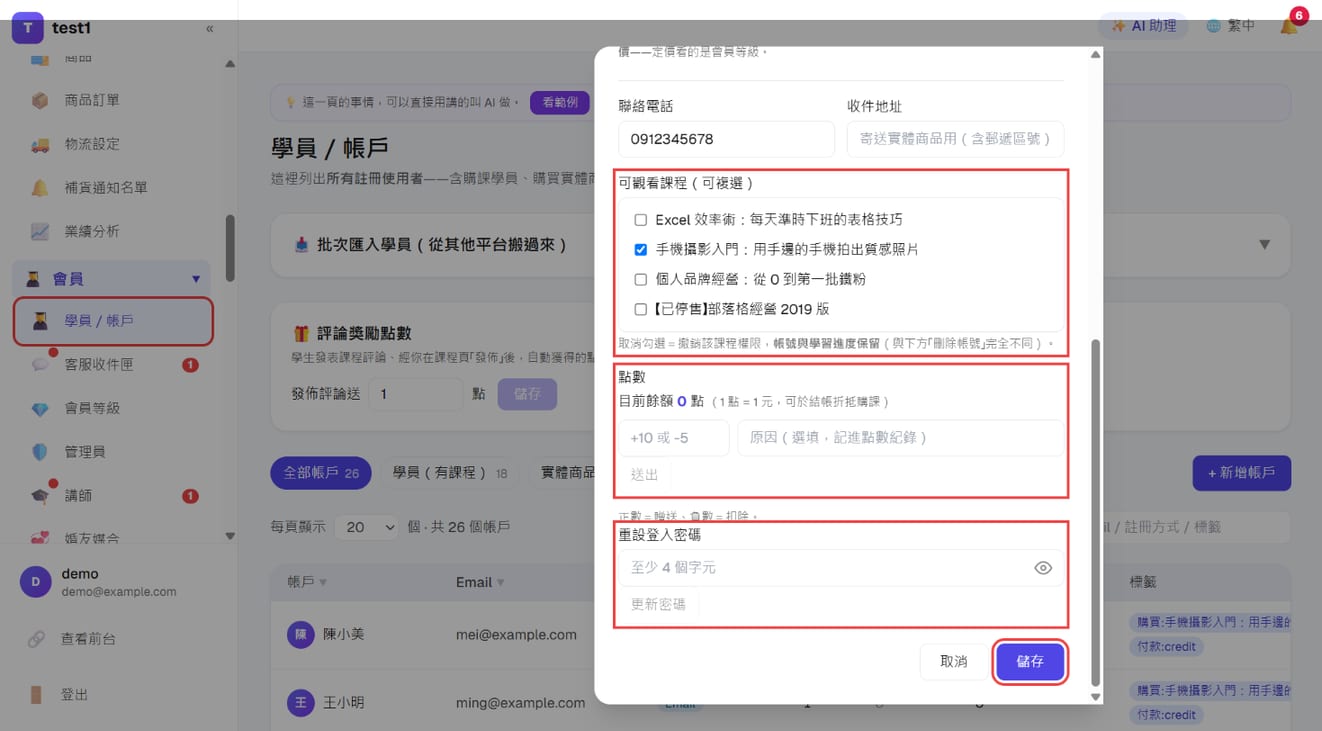Screen dimensions: 1322x731
Task: Click the 看範例 button
Action: [560, 102]
